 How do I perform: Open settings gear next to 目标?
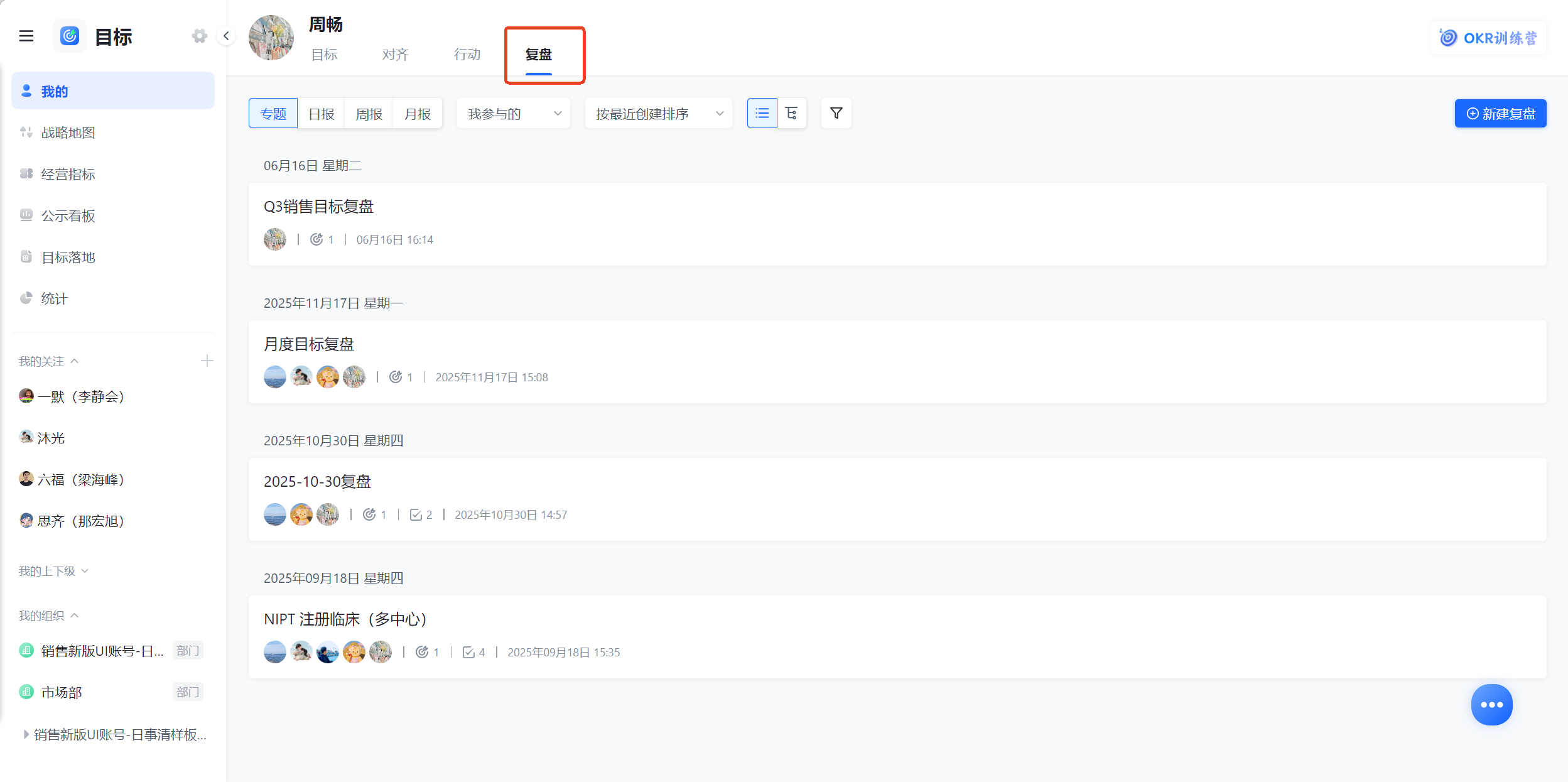[200, 36]
